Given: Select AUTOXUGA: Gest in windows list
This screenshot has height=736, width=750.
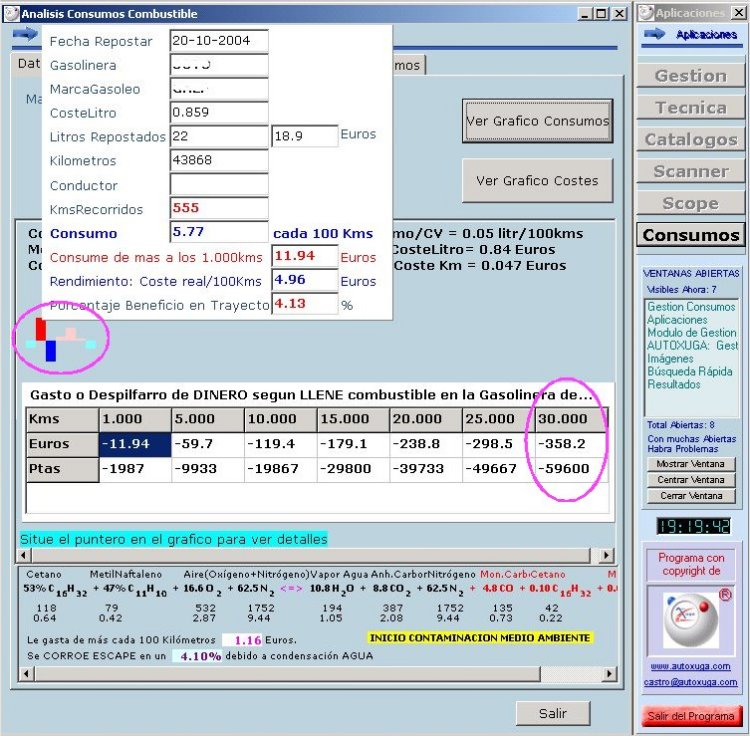Looking at the screenshot, I should click(692, 345).
